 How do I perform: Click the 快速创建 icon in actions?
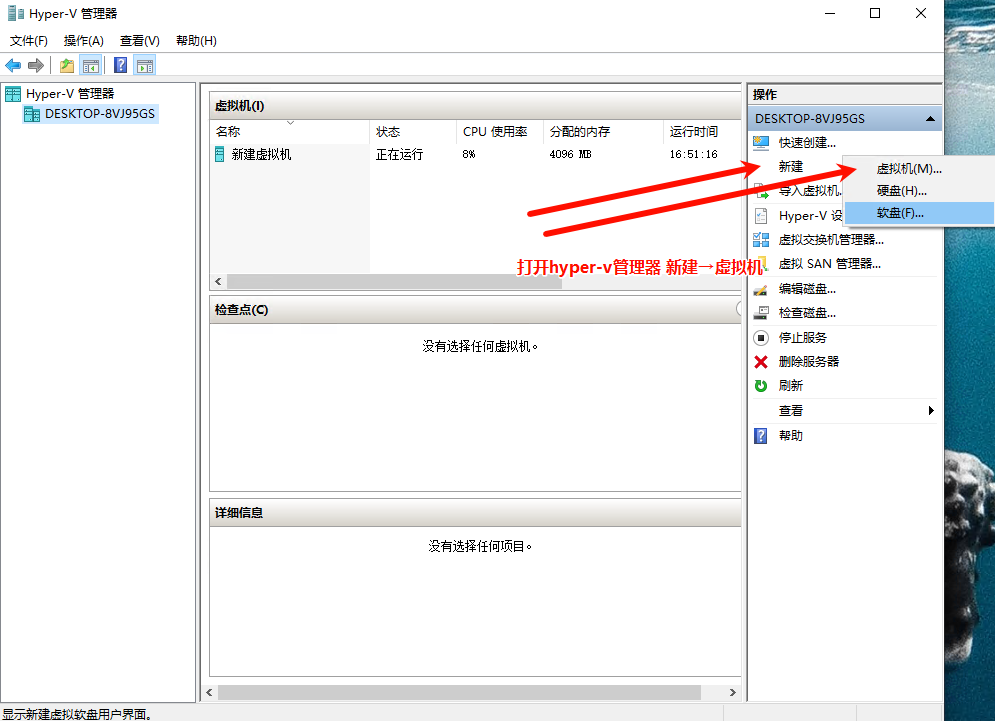(761, 143)
